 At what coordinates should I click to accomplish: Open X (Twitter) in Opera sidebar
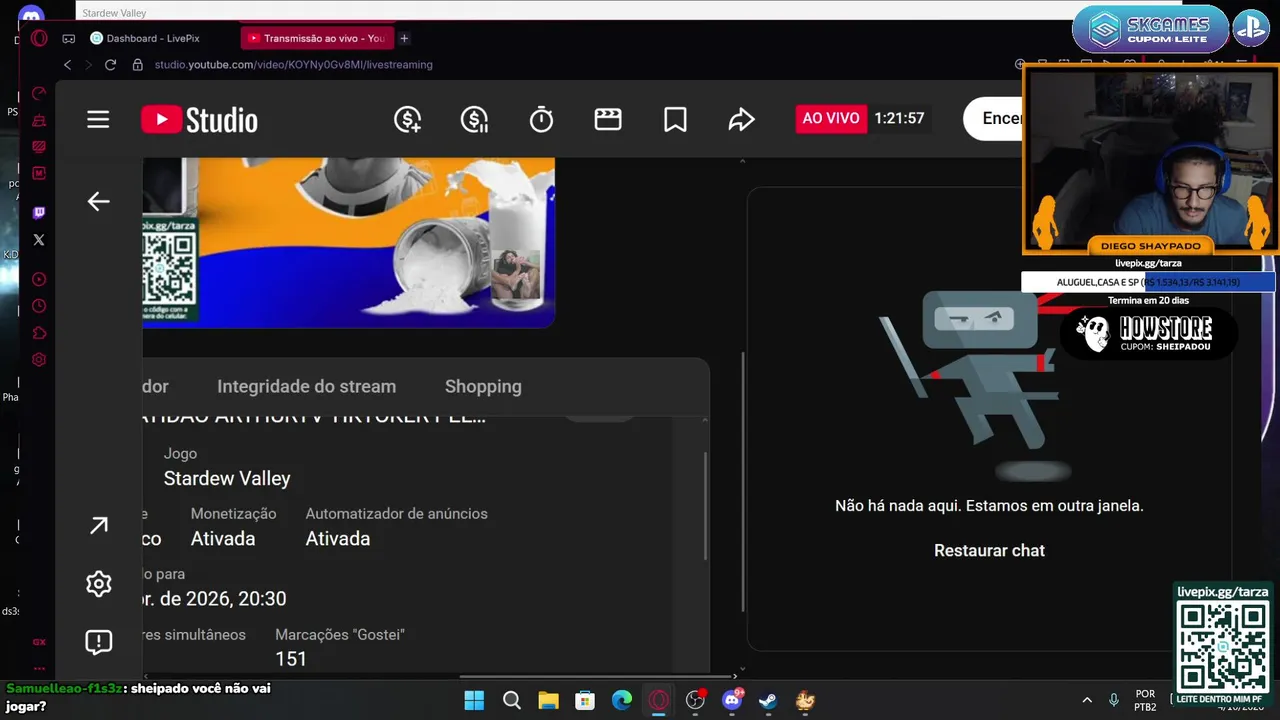pyautogui.click(x=39, y=240)
